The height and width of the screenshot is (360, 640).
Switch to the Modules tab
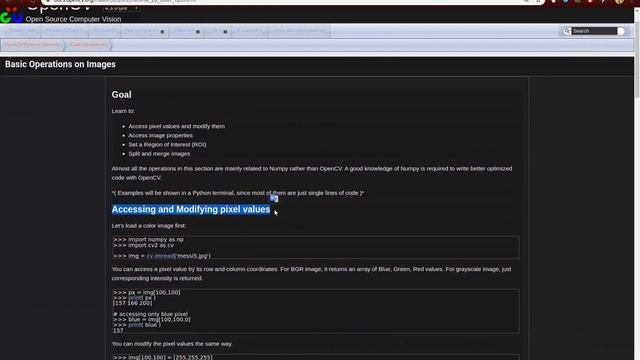point(104,31)
